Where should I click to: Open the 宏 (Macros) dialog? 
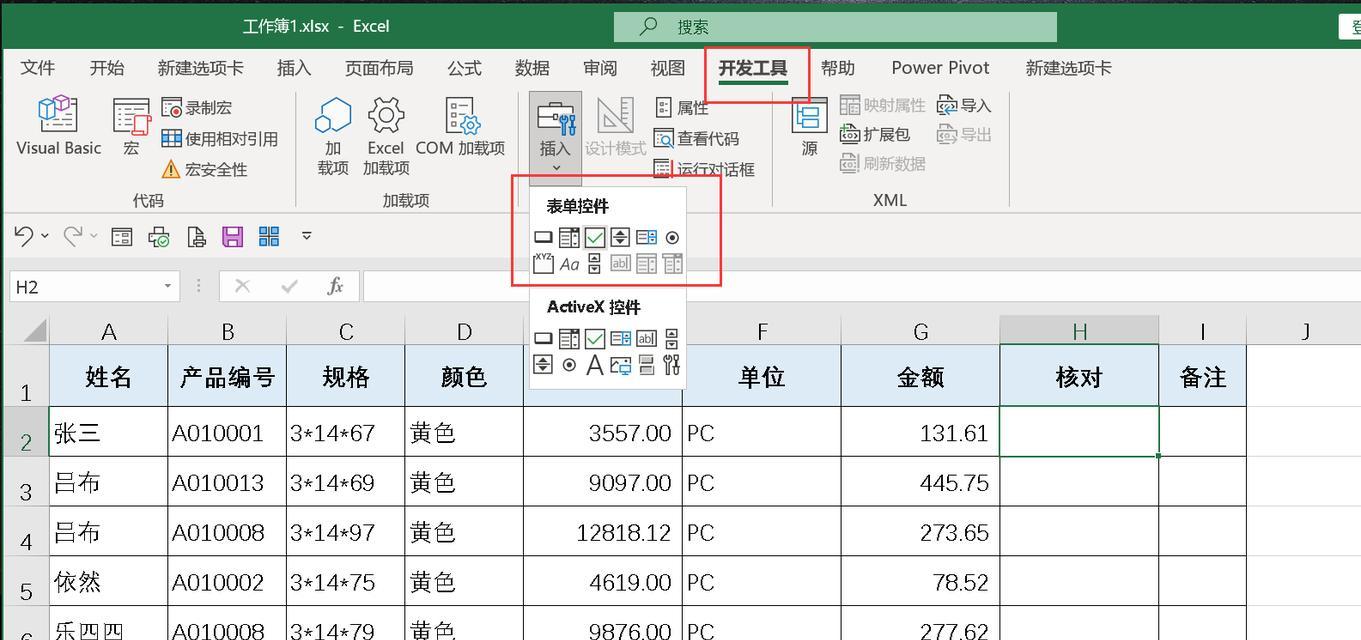coord(131,125)
